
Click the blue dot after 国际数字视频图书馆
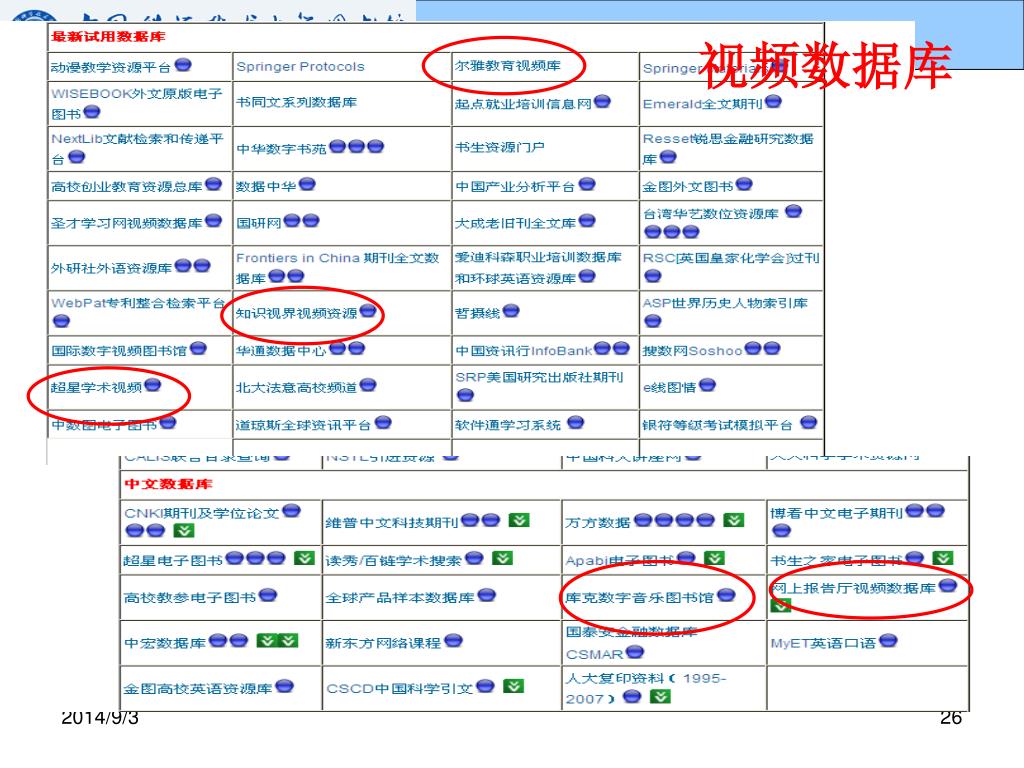199,348
